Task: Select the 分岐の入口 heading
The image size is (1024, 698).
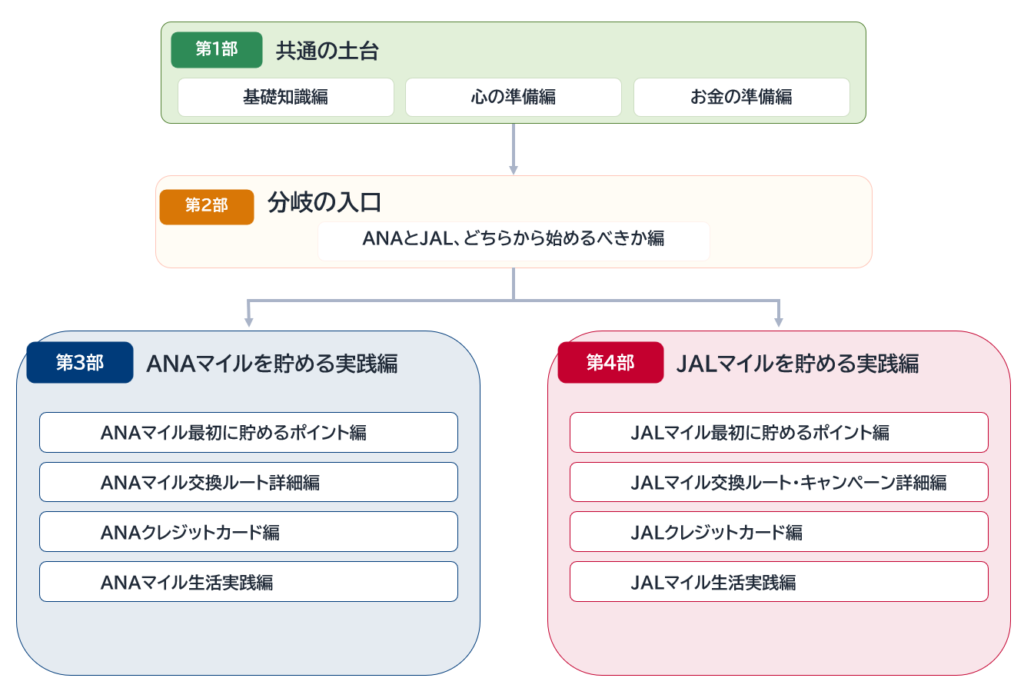Action: 325,202
